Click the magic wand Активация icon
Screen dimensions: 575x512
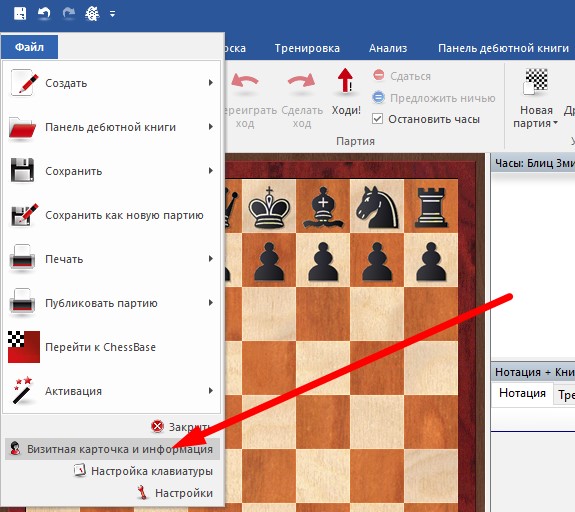23,390
